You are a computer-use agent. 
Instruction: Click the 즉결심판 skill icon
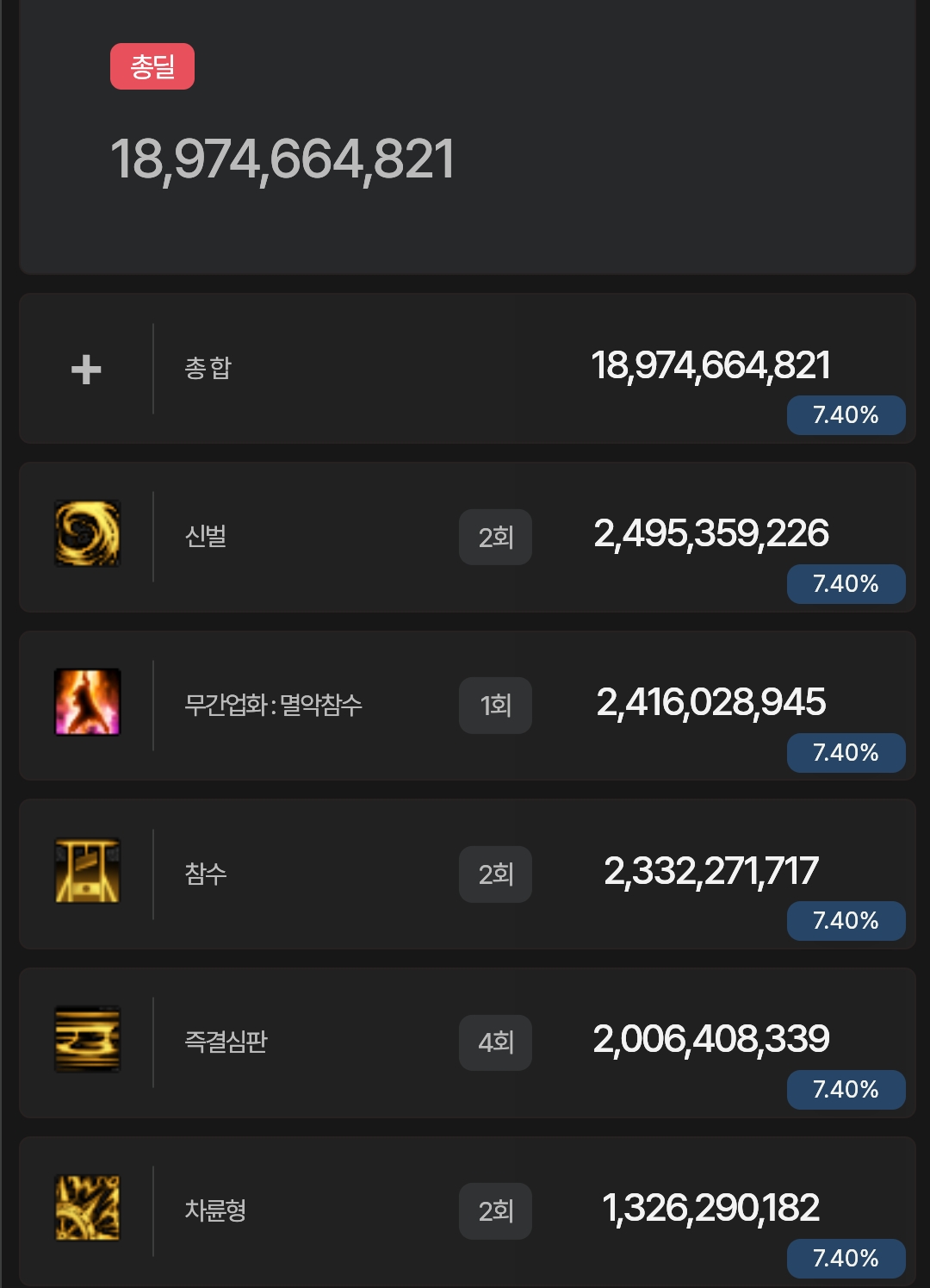(87, 1039)
